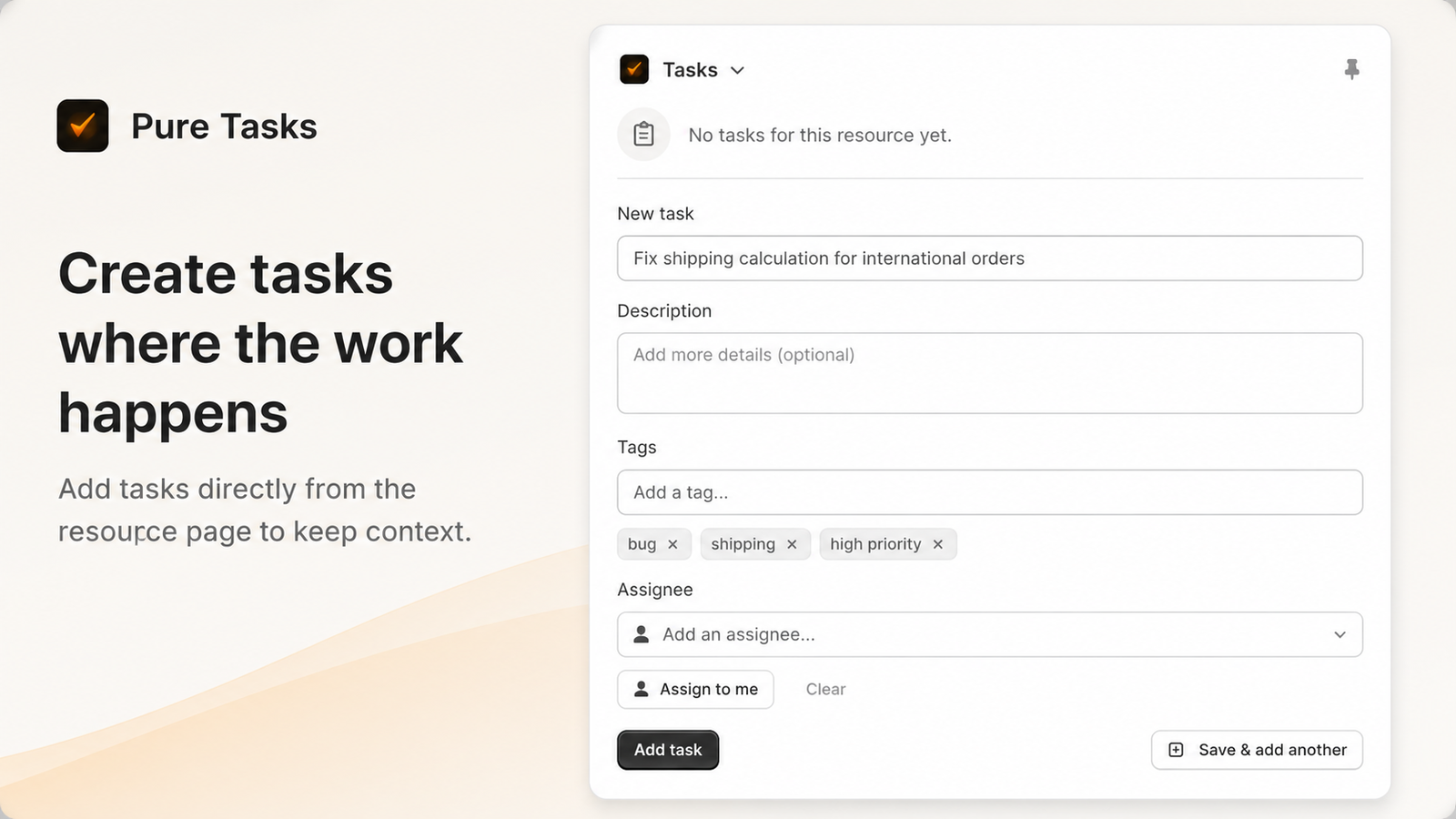Click the Assign to me button
Image resolution: width=1456 pixels, height=819 pixels.
coord(695,690)
